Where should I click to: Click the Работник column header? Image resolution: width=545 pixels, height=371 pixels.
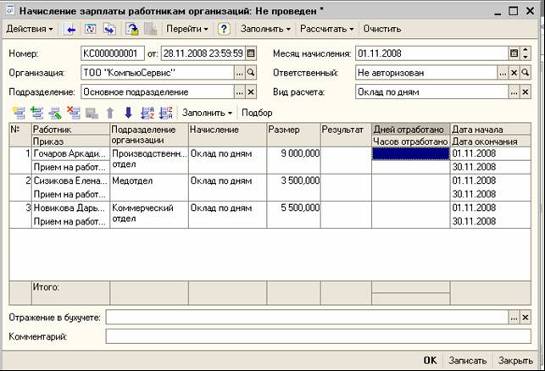(x=70, y=129)
